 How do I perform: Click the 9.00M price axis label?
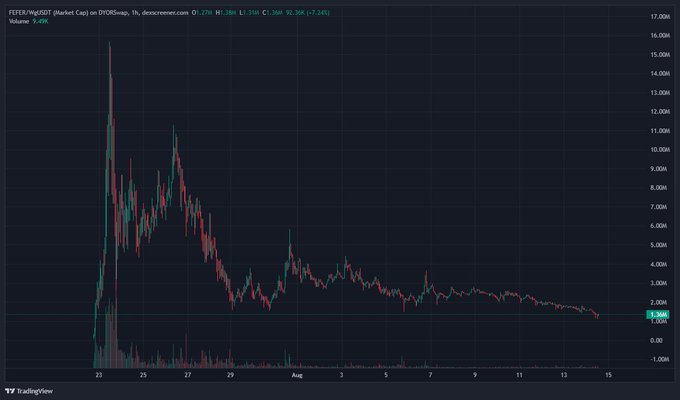660,169
